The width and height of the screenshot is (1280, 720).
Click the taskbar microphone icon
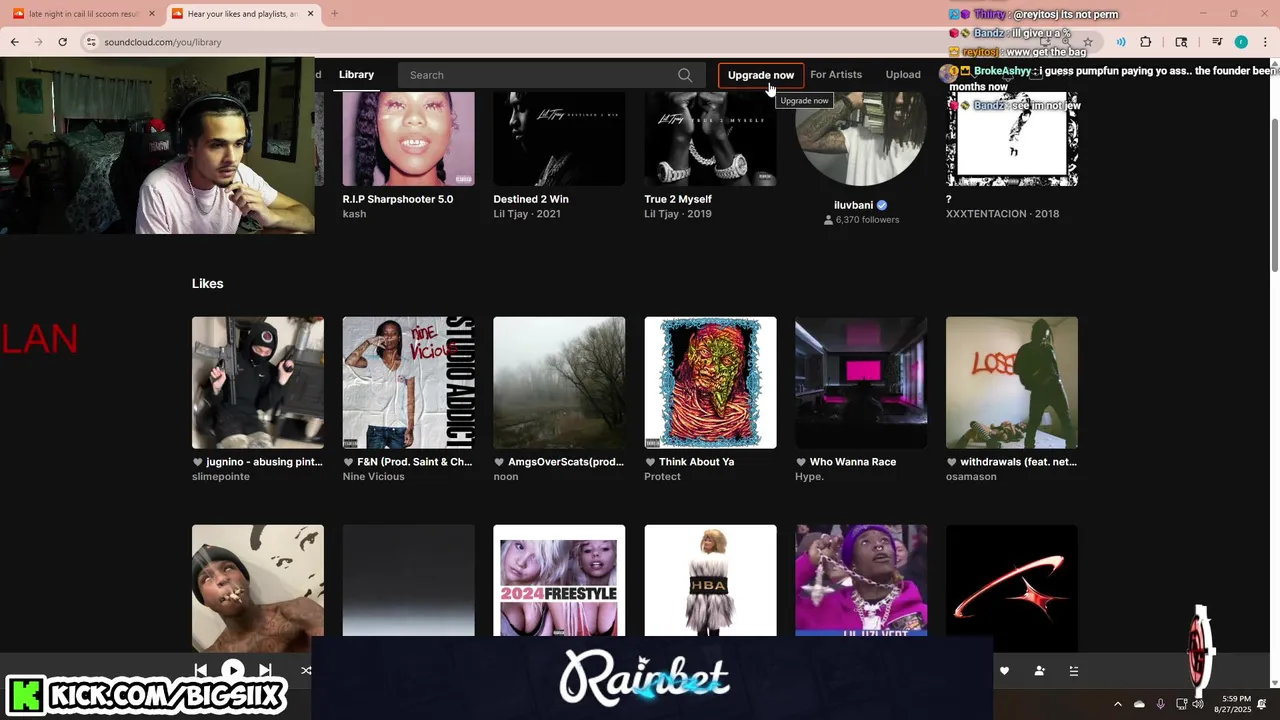pos(1160,704)
